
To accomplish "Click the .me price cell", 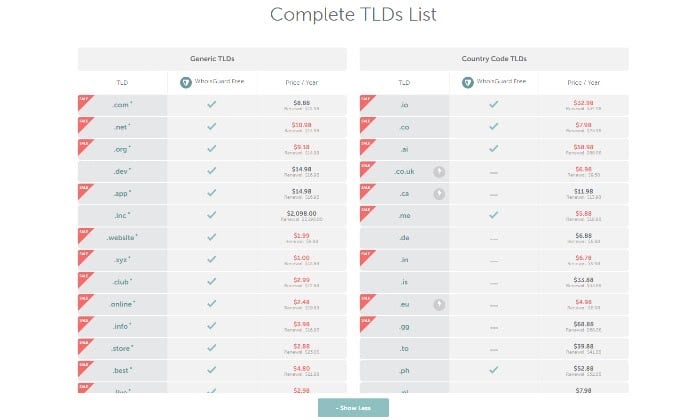I will [583, 216].
